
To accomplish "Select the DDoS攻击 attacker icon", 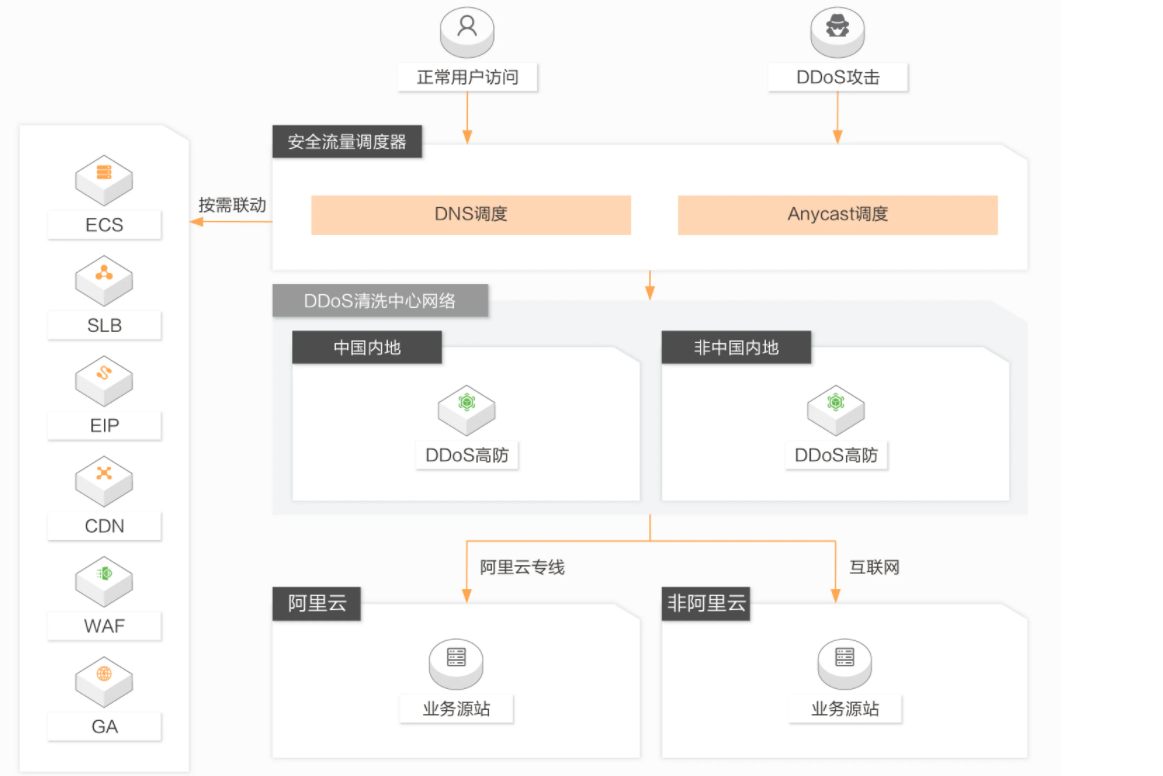I will coord(837,31).
